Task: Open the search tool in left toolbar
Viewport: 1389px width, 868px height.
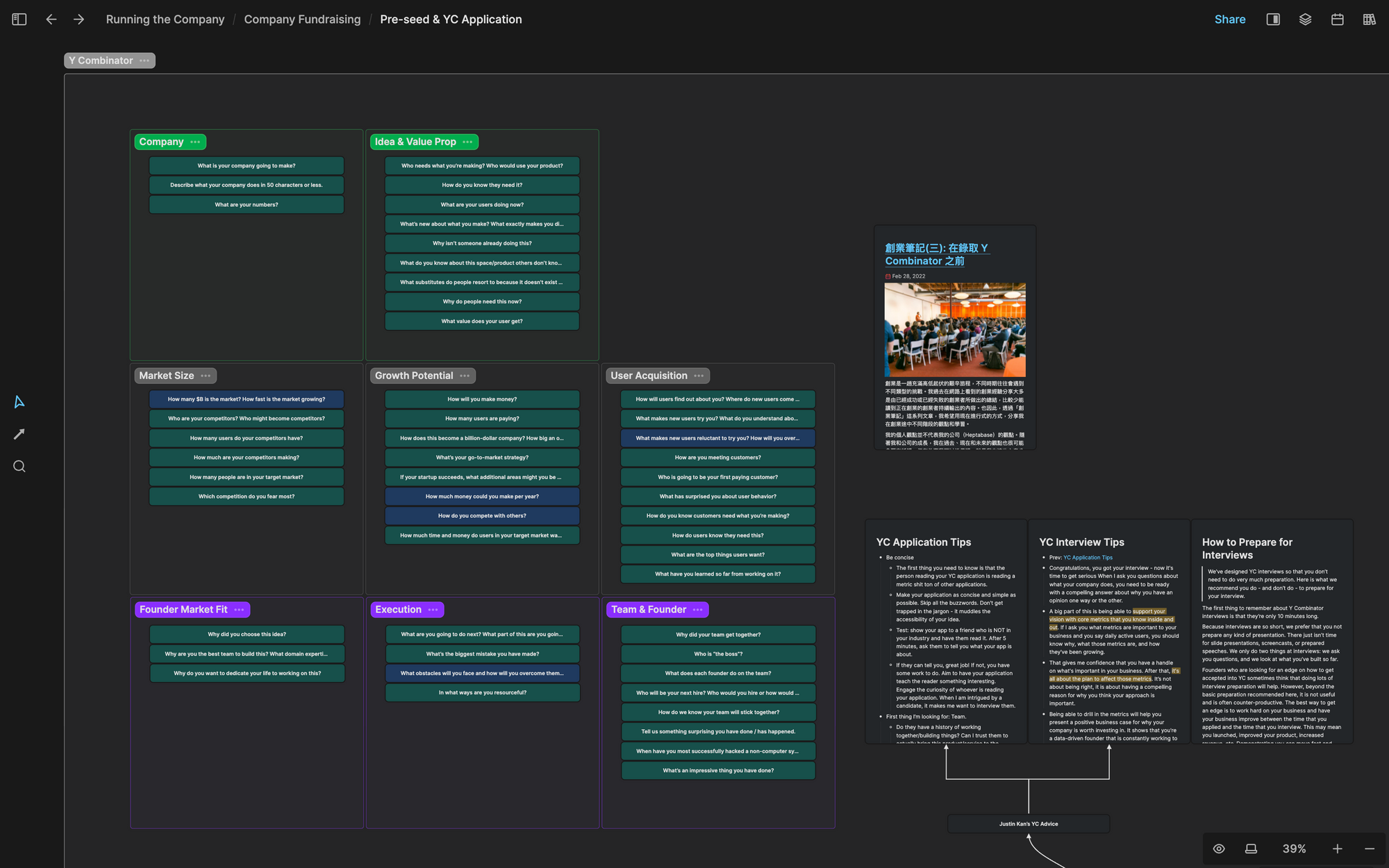Action: point(19,467)
